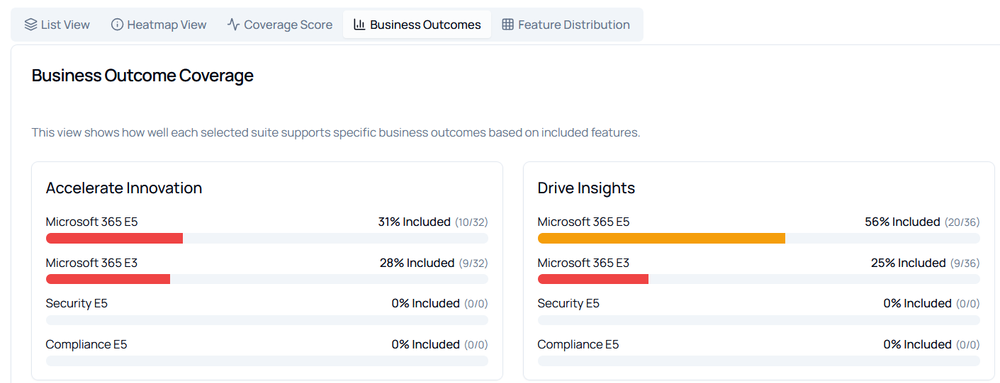Go to the Coverage Score tab
The width and height of the screenshot is (1000, 383).
tap(280, 25)
